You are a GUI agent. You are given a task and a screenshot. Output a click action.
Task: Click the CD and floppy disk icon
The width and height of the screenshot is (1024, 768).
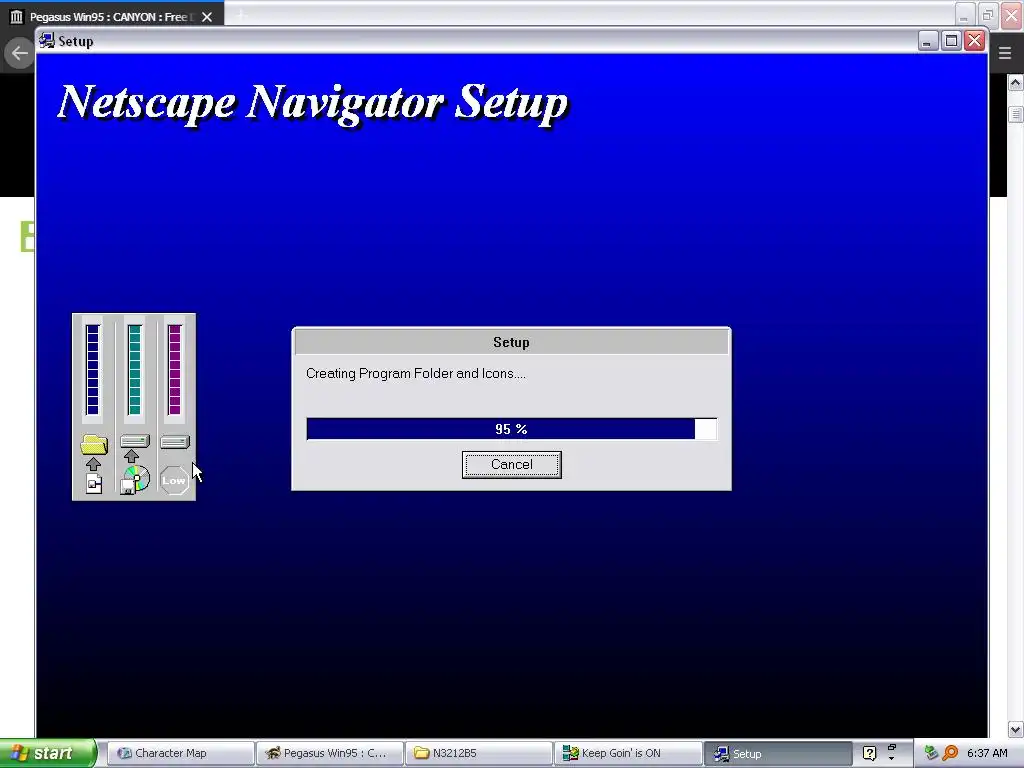pos(135,480)
